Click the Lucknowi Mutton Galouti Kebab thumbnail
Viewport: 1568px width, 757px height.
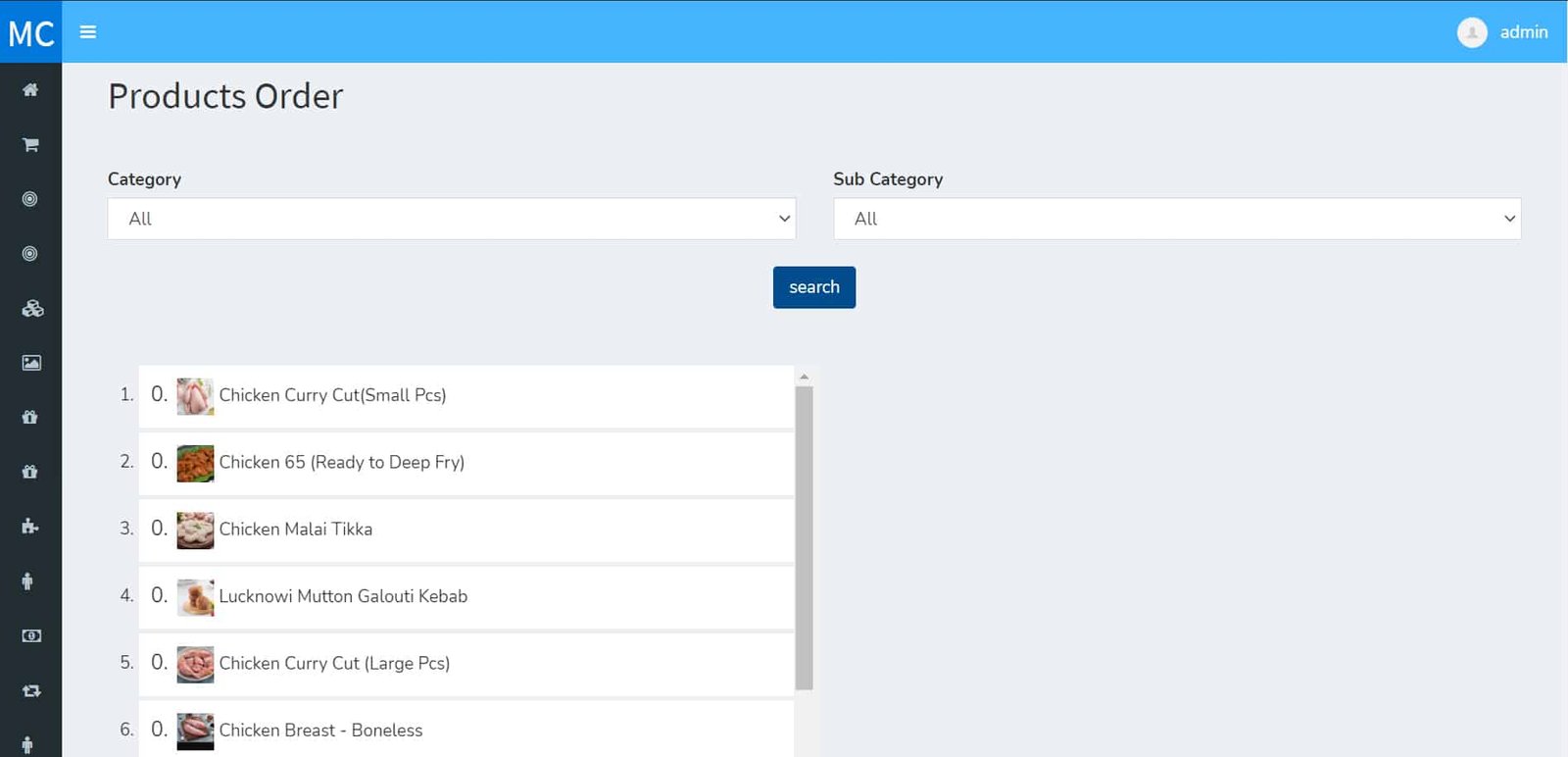tap(195, 597)
